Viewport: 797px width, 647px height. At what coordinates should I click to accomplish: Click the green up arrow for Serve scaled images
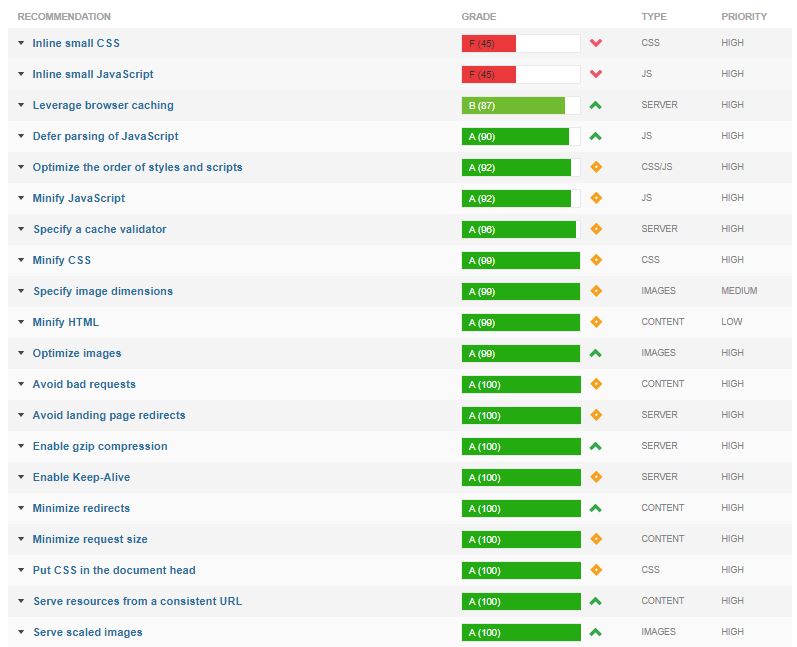pos(596,632)
